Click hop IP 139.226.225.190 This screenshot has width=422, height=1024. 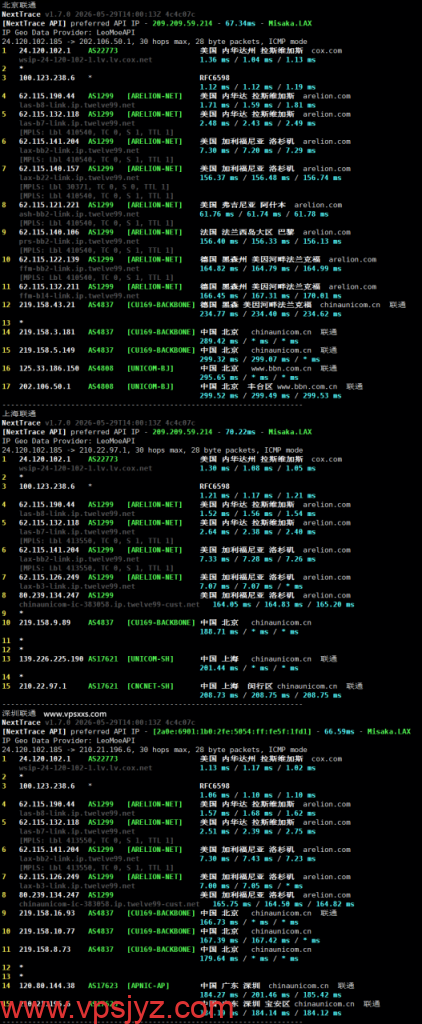[52, 659]
